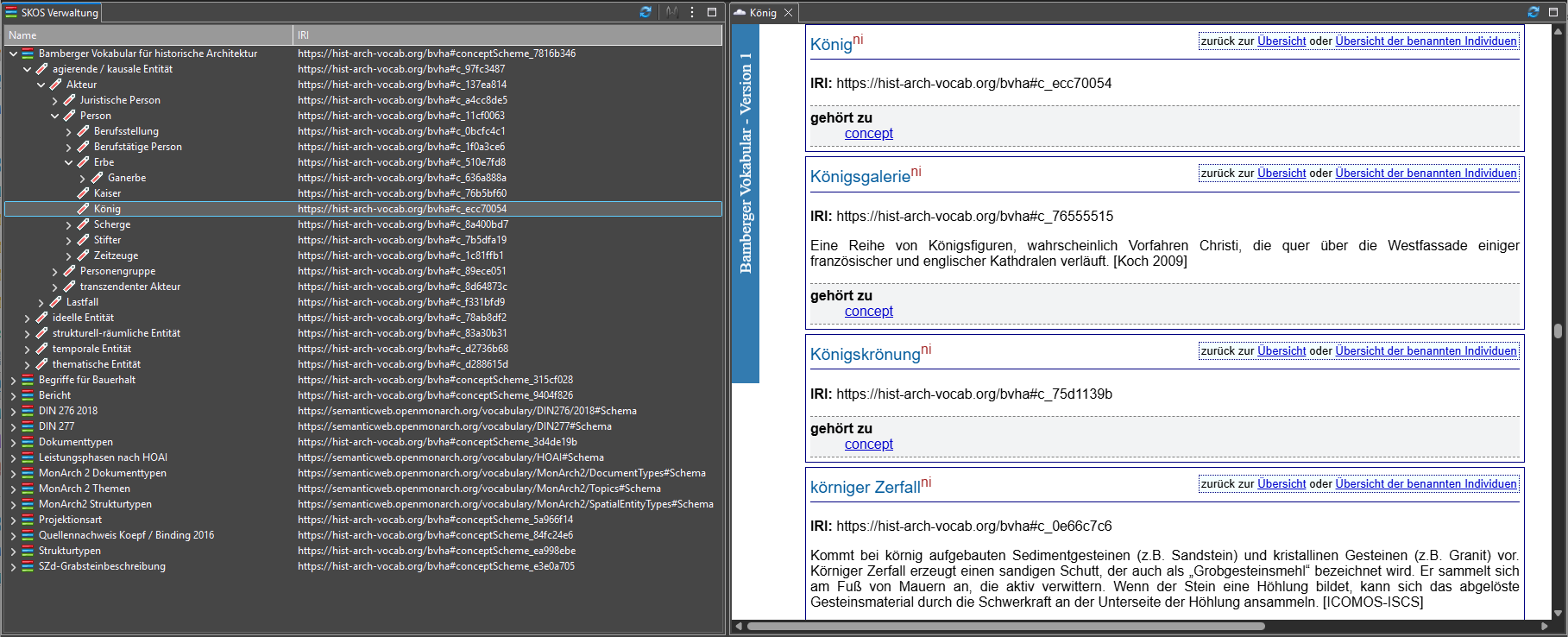Expand the Quellennachweis Koepf / Binding 2016 scheme
This screenshot has width=1568, height=637.
13,535
